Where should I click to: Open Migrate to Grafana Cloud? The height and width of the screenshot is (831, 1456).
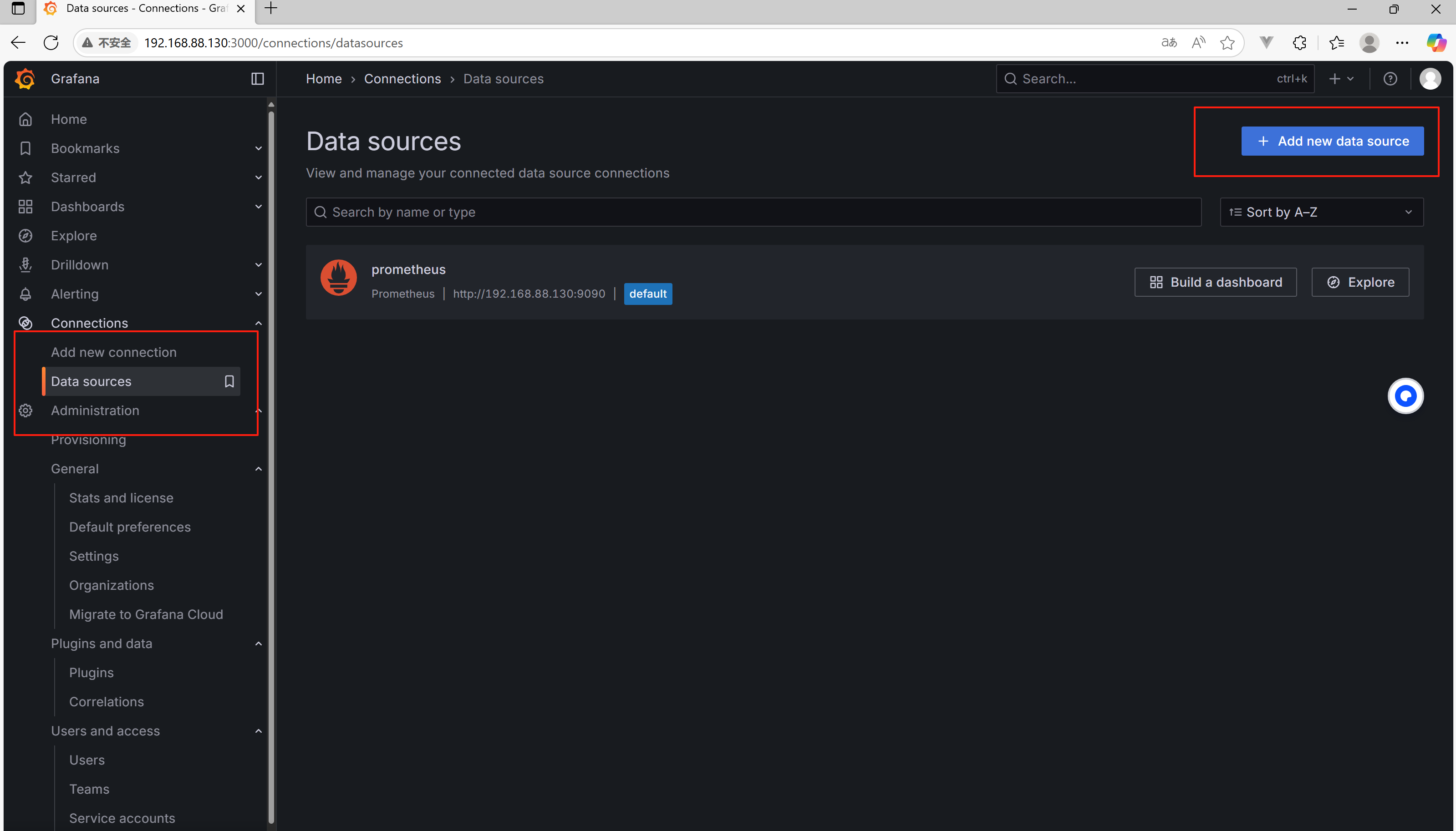click(x=146, y=614)
